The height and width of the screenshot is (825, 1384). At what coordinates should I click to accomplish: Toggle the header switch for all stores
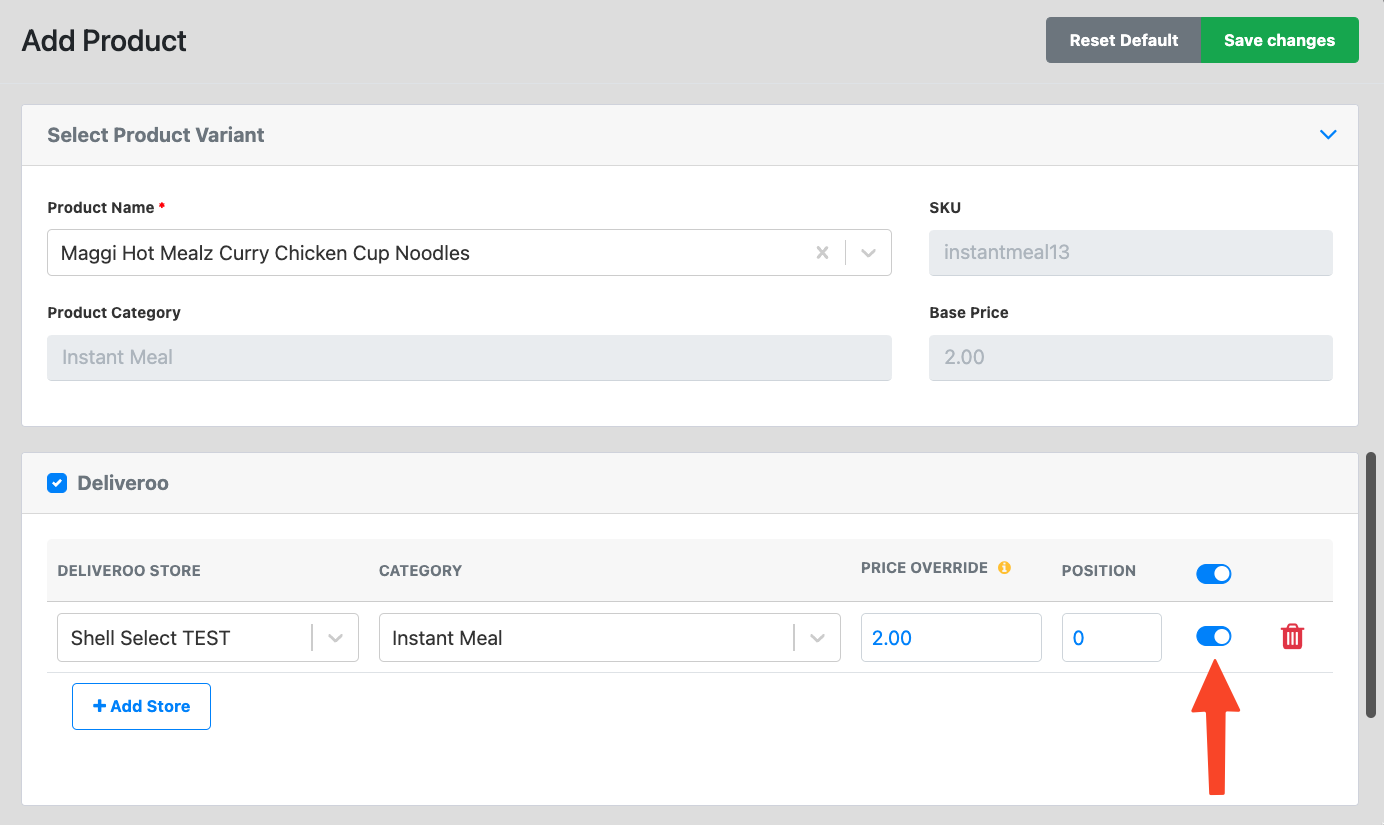click(x=1214, y=574)
